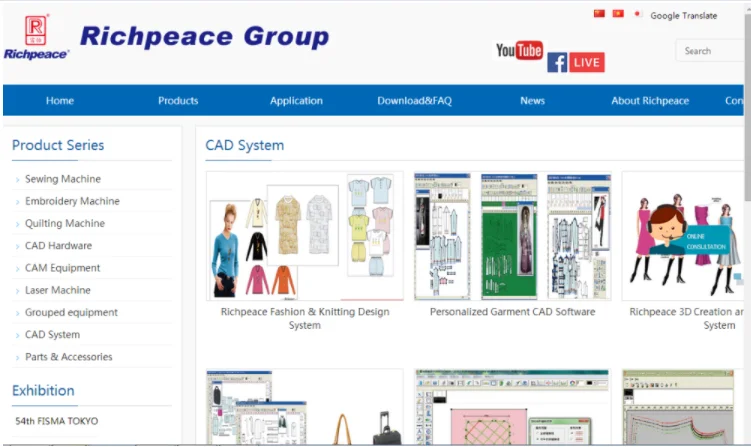The image size is (751, 447).
Task: Open Google Translate link
Action: point(683,16)
